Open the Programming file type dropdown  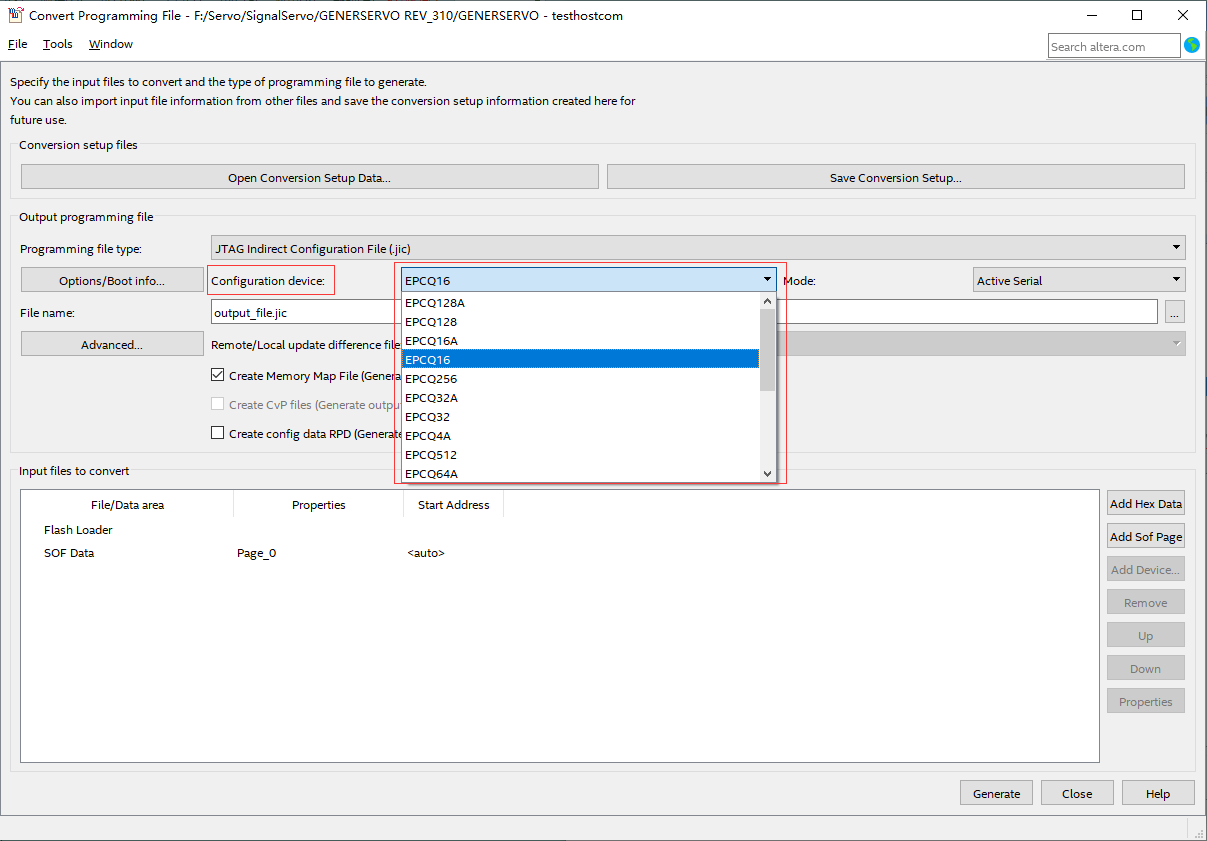tap(698, 248)
